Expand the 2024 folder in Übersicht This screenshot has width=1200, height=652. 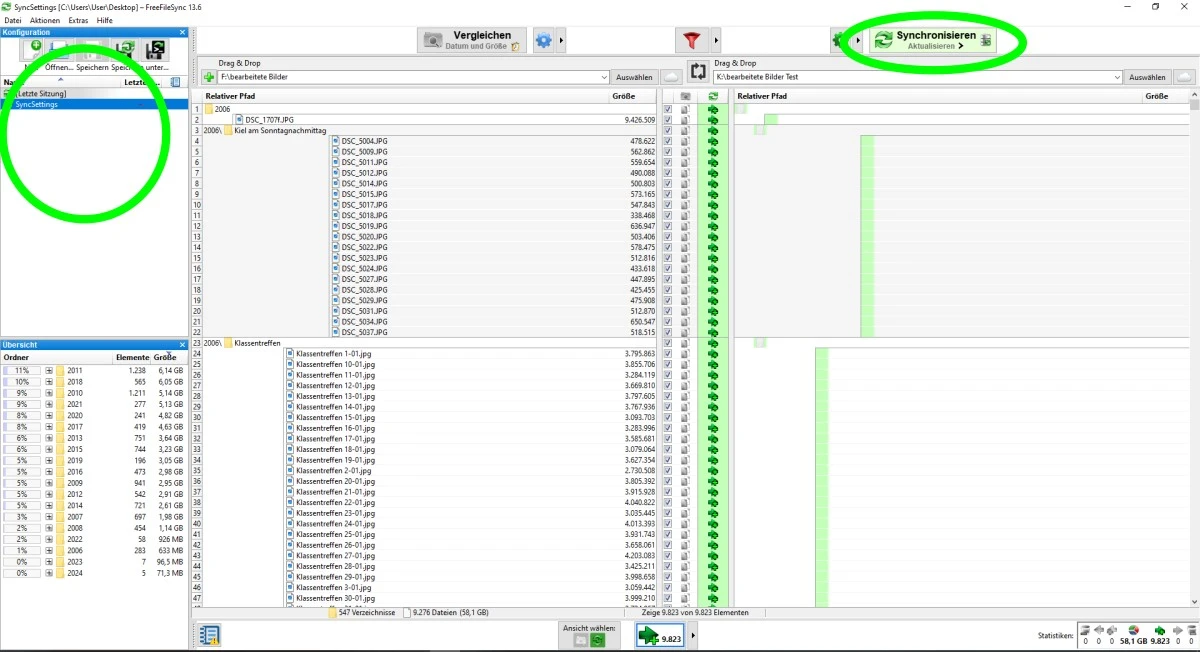pyautogui.click(x=49, y=573)
